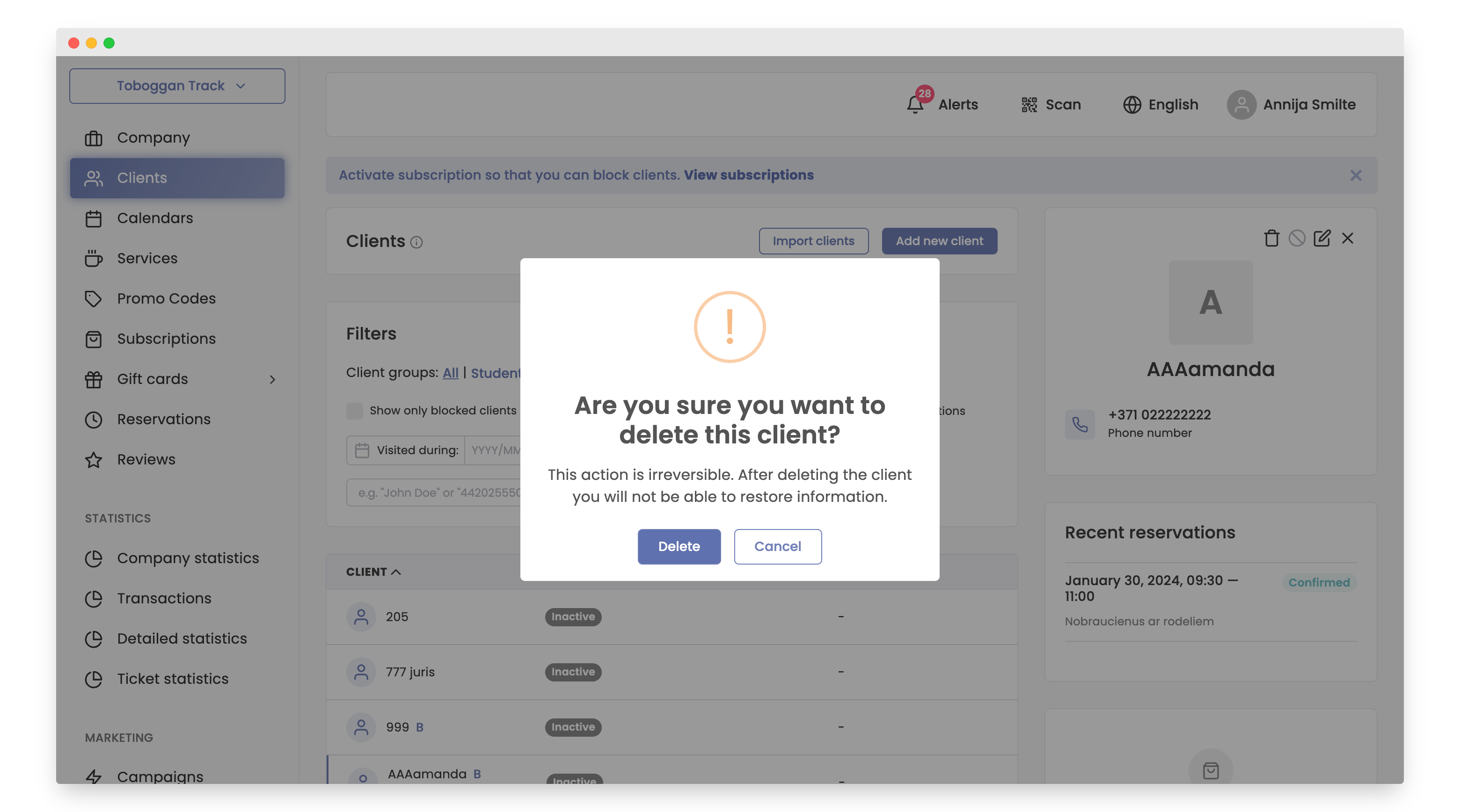This screenshot has width=1460, height=812.
Task: Go to Promo Codes menu item
Action: [x=166, y=298]
